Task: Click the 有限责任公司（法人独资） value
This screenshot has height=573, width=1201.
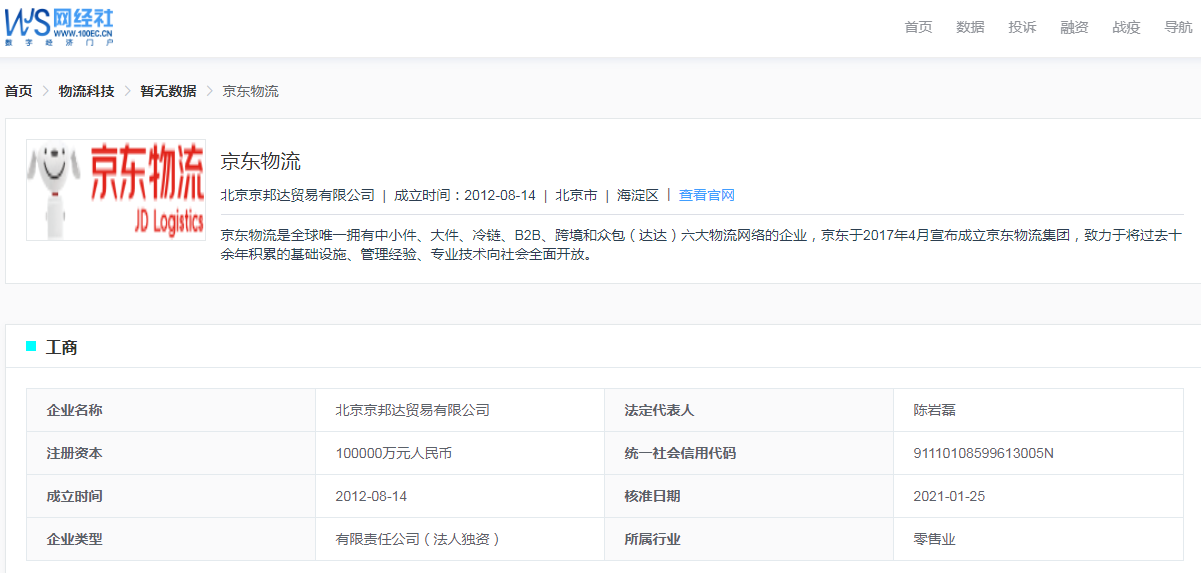Action: click(x=419, y=539)
